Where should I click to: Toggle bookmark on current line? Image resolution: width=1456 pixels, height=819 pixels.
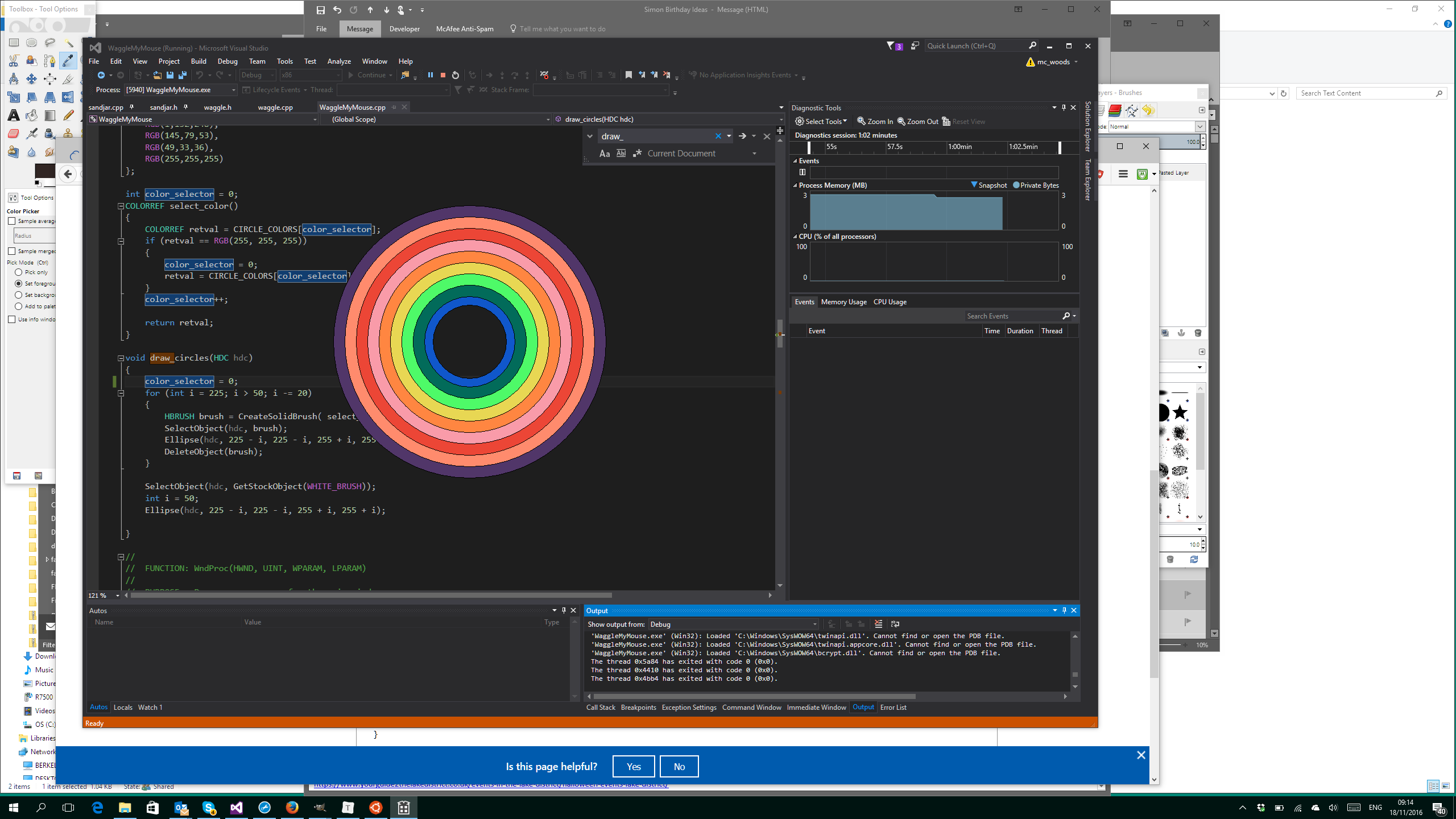[x=628, y=75]
